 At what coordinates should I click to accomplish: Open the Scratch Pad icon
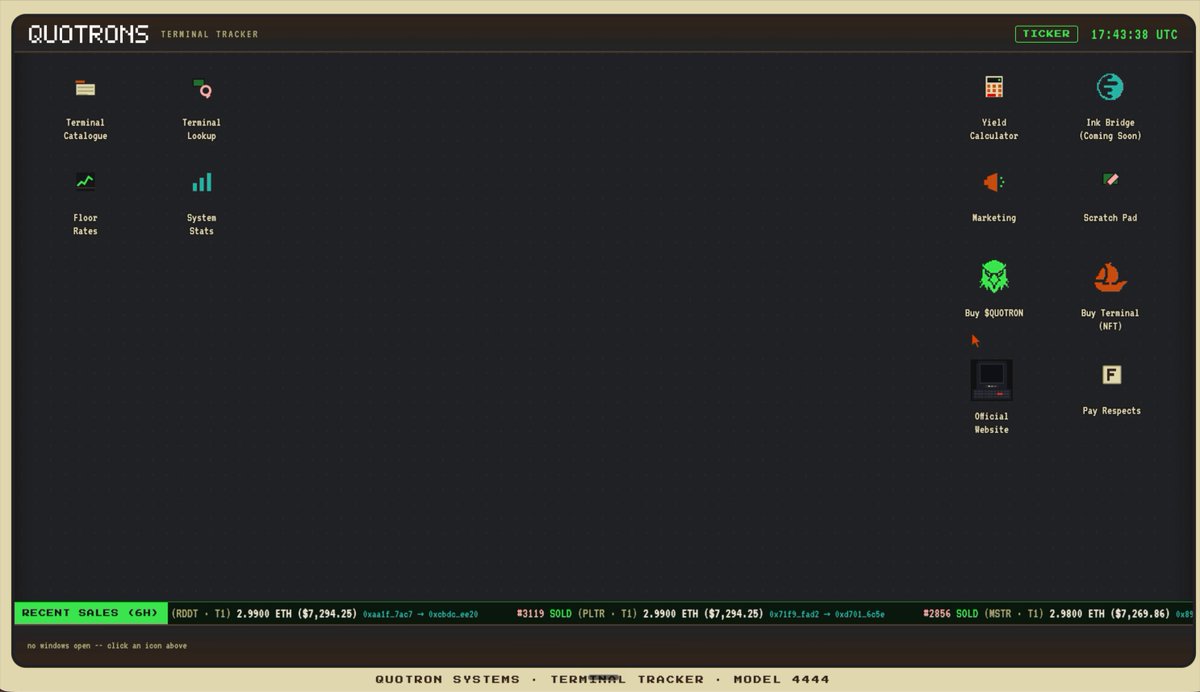[1110, 180]
